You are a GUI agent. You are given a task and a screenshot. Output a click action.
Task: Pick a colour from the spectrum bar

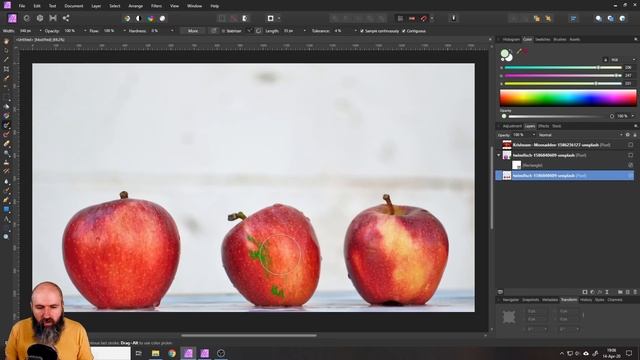(x=568, y=98)
